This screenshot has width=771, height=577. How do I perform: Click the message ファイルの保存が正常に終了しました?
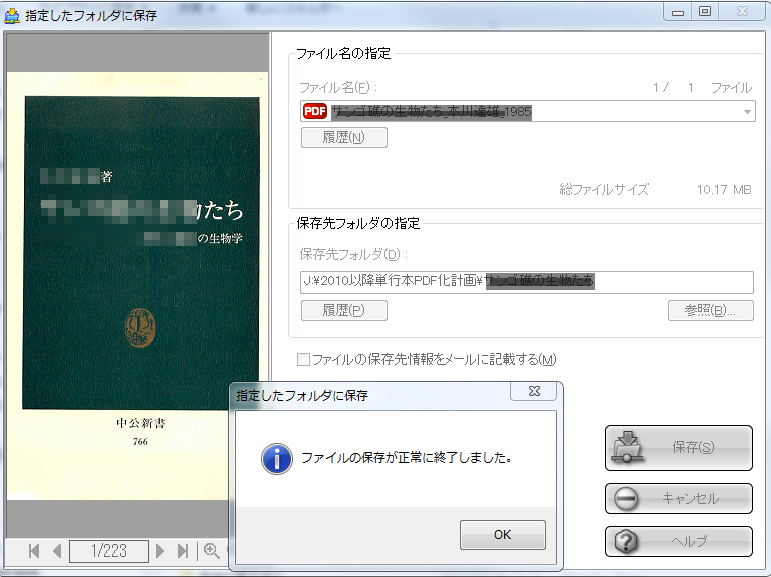click(x=406, y=458)
